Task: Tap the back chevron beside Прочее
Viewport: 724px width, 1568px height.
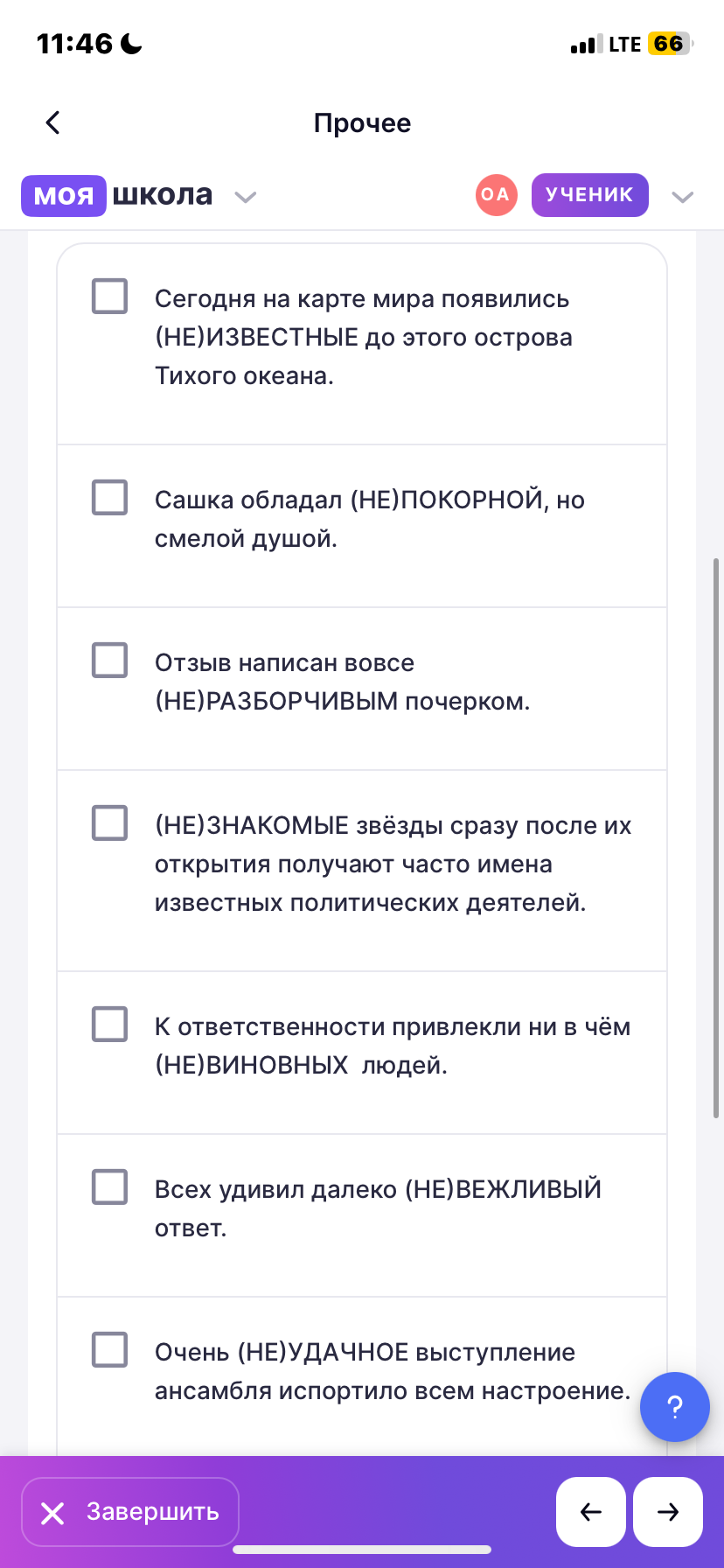Action: tap(53, 122)
